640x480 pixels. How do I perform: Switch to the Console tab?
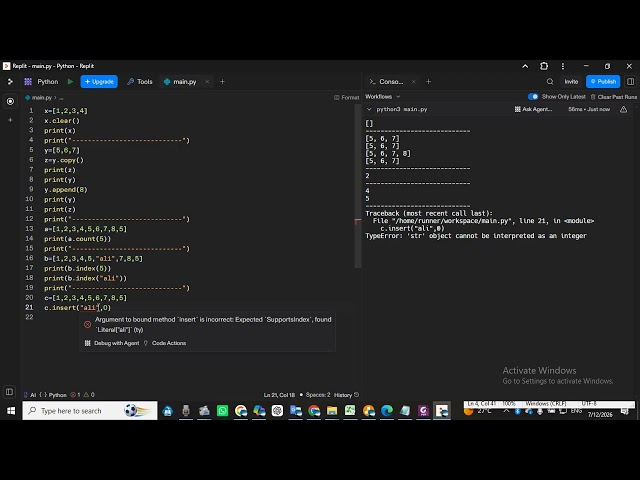387,82
